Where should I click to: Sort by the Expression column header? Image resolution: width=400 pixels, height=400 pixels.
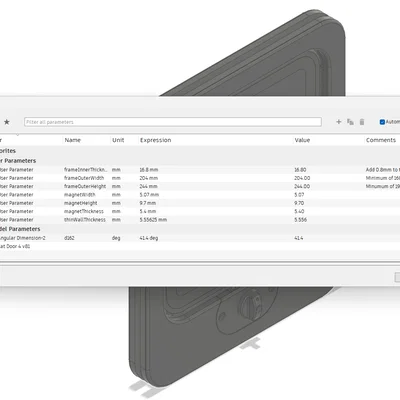tap(155, 140)
